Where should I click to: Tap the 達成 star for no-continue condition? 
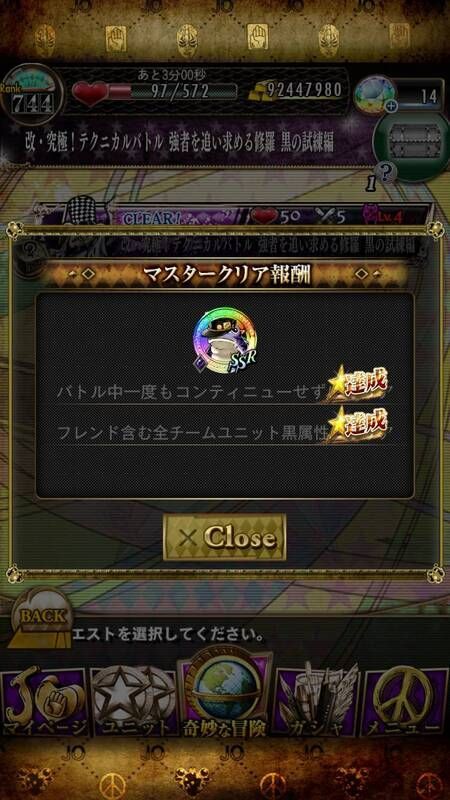[358, 383]
